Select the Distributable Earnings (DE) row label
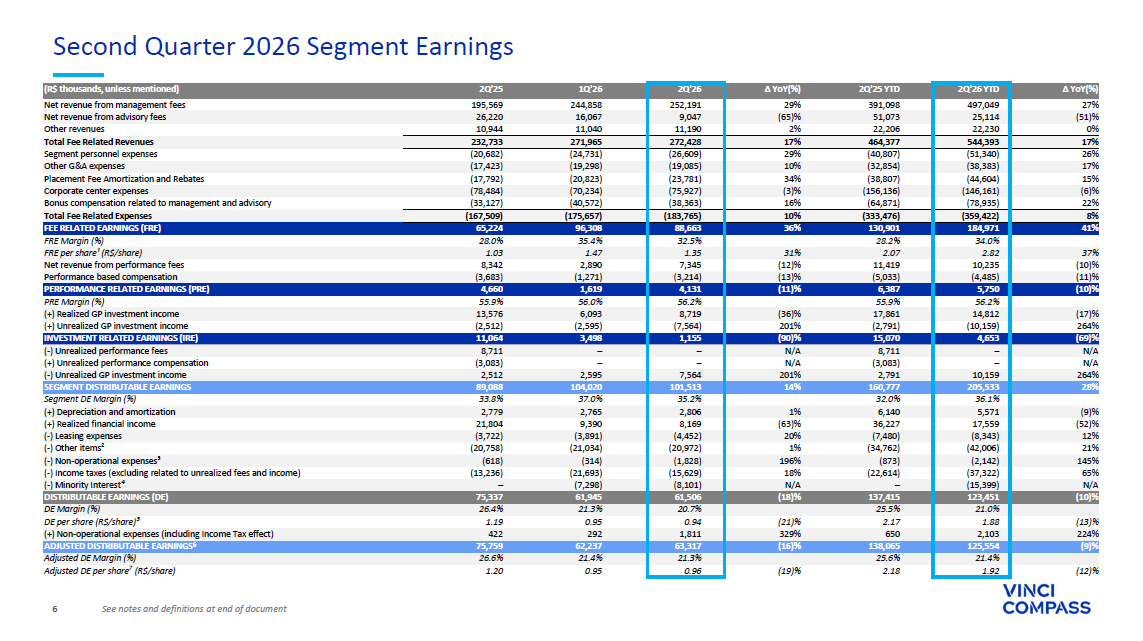The height and width of the screenshot is (641, 1143). click(x=106, y=497)
